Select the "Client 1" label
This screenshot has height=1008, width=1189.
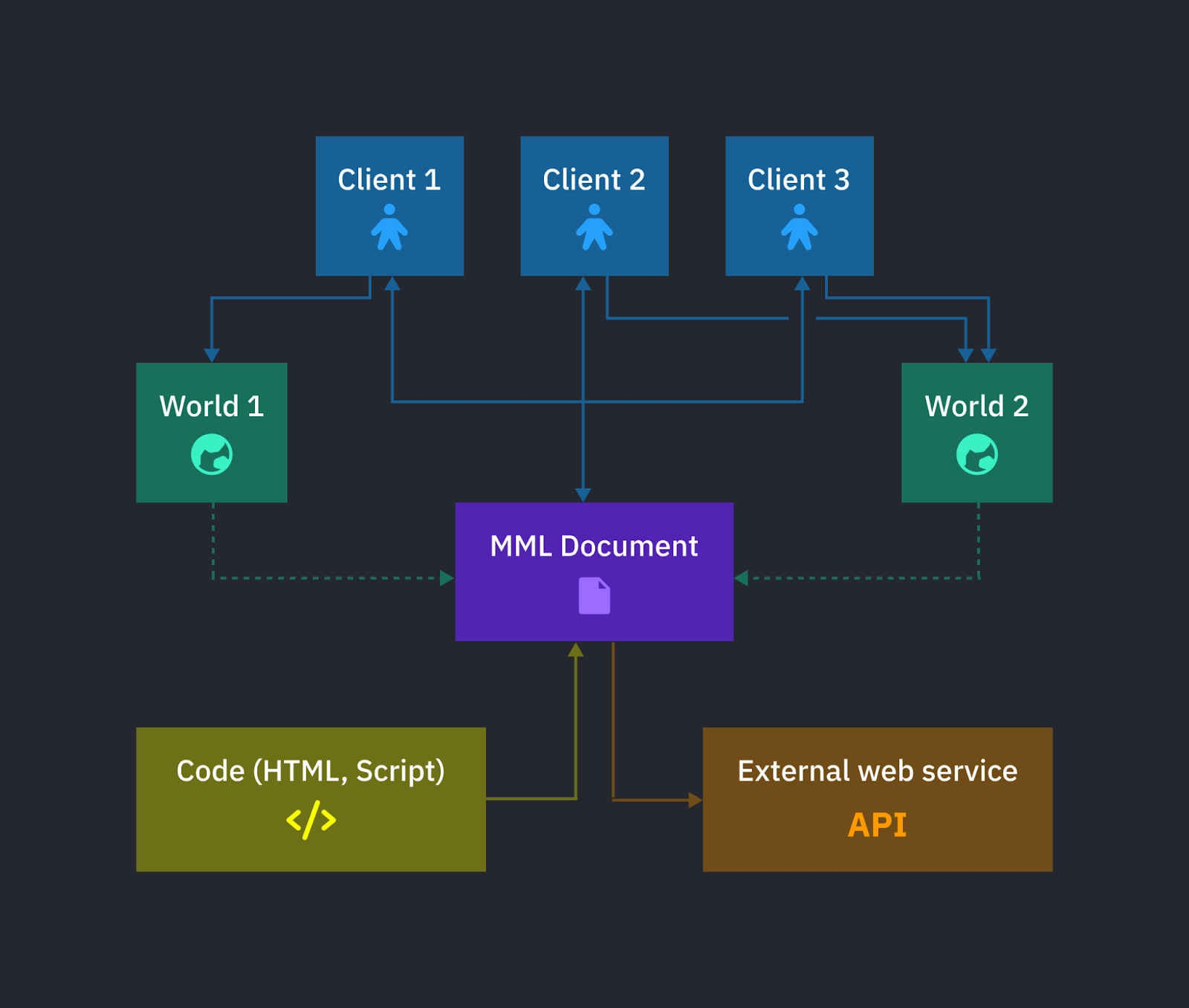[389, 180]
